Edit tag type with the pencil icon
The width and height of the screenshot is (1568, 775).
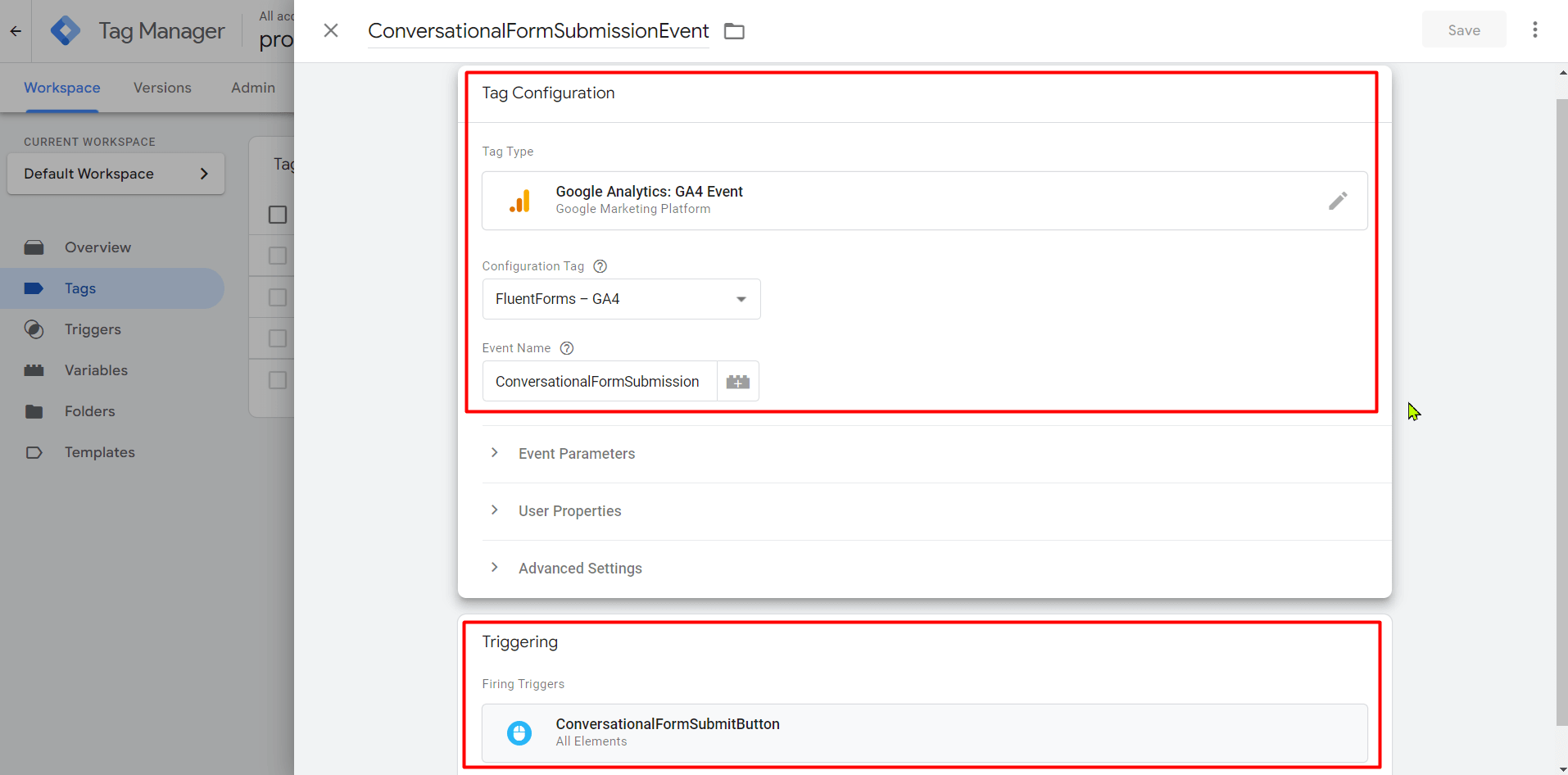coord(1338,201)
